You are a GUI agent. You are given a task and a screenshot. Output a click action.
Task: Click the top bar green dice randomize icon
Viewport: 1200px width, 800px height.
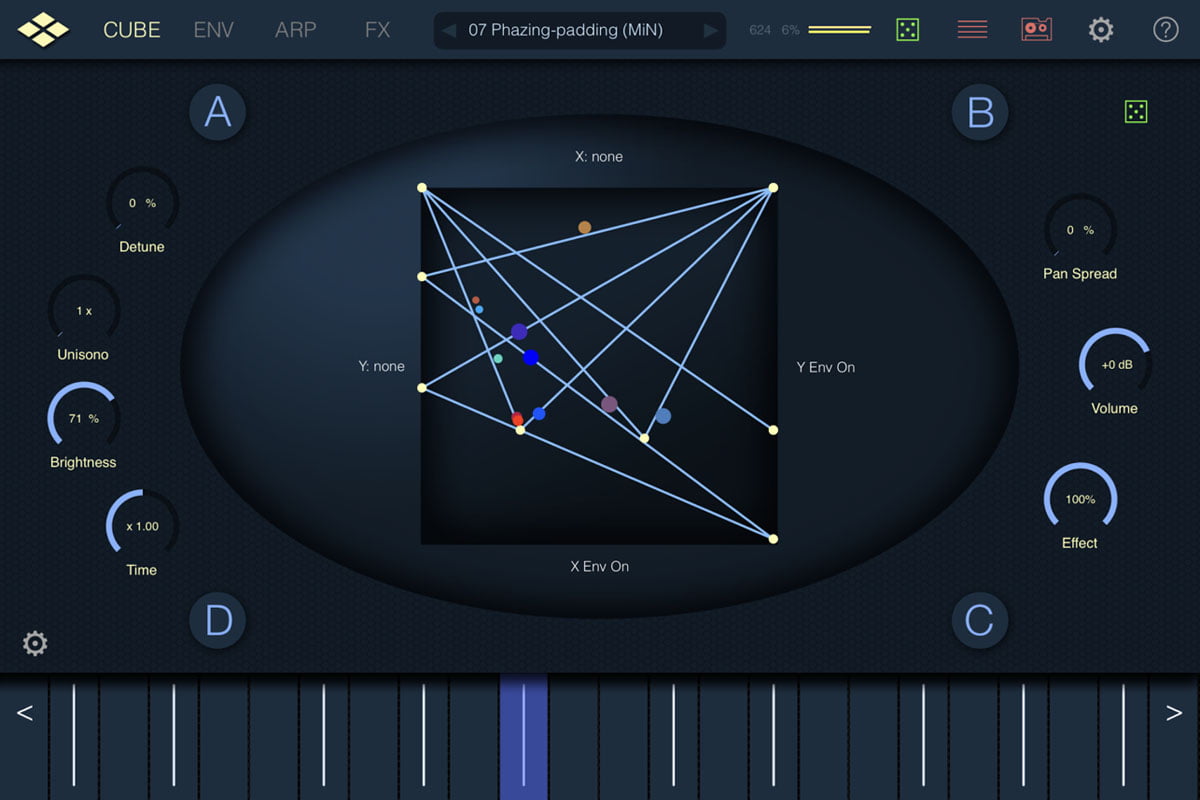pos(907,29)
